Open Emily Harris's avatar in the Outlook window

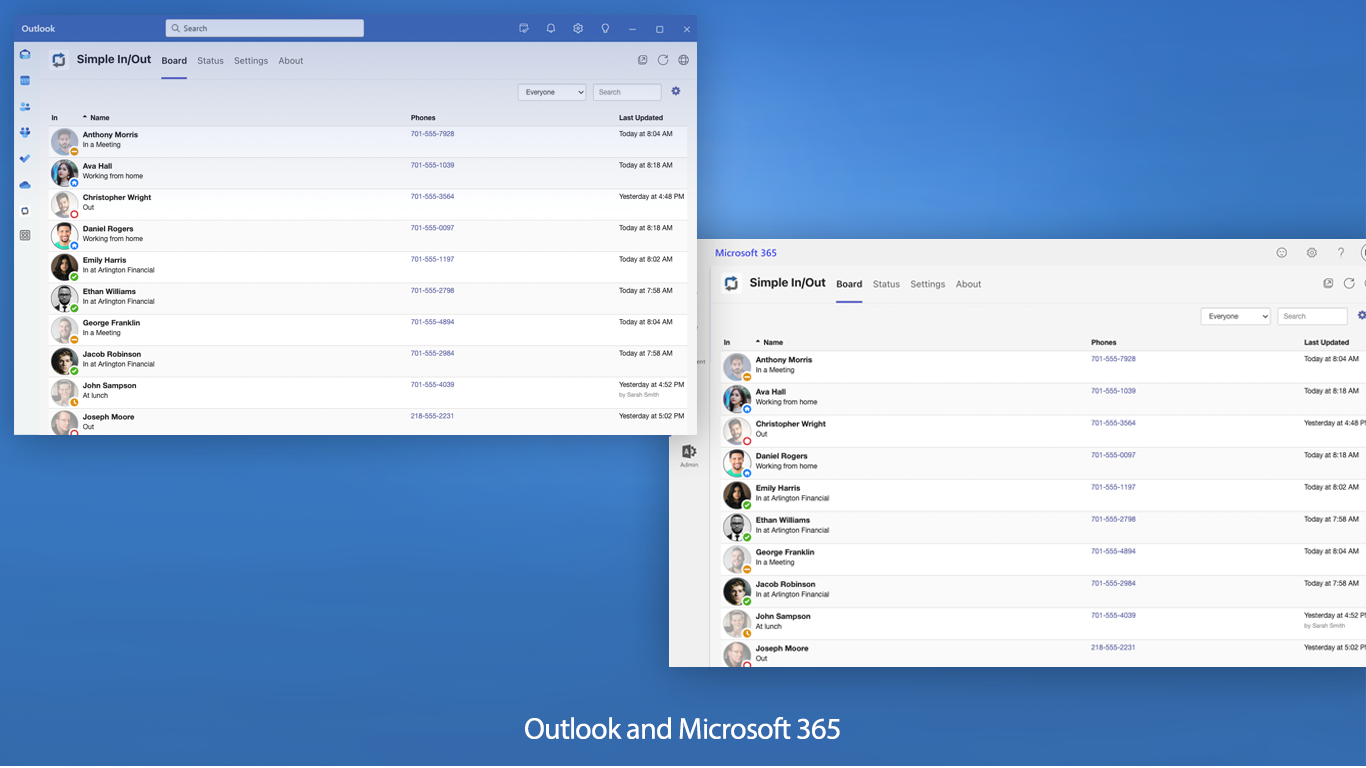64,267
